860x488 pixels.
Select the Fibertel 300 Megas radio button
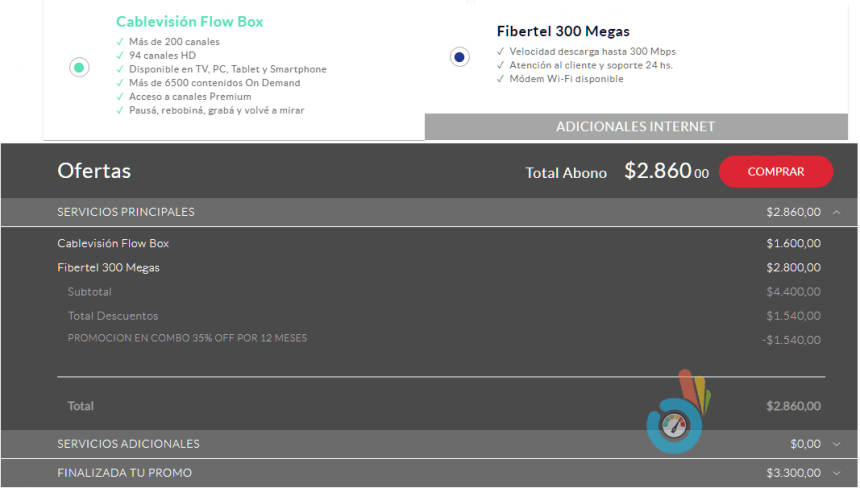pos(459,57)
